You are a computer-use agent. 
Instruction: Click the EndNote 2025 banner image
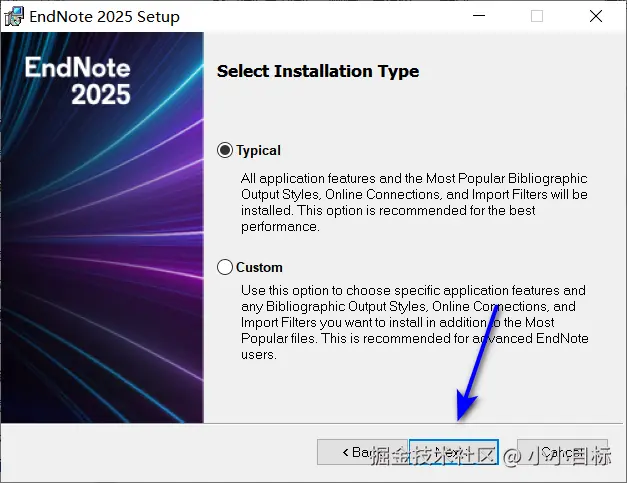tap(102, 228)
